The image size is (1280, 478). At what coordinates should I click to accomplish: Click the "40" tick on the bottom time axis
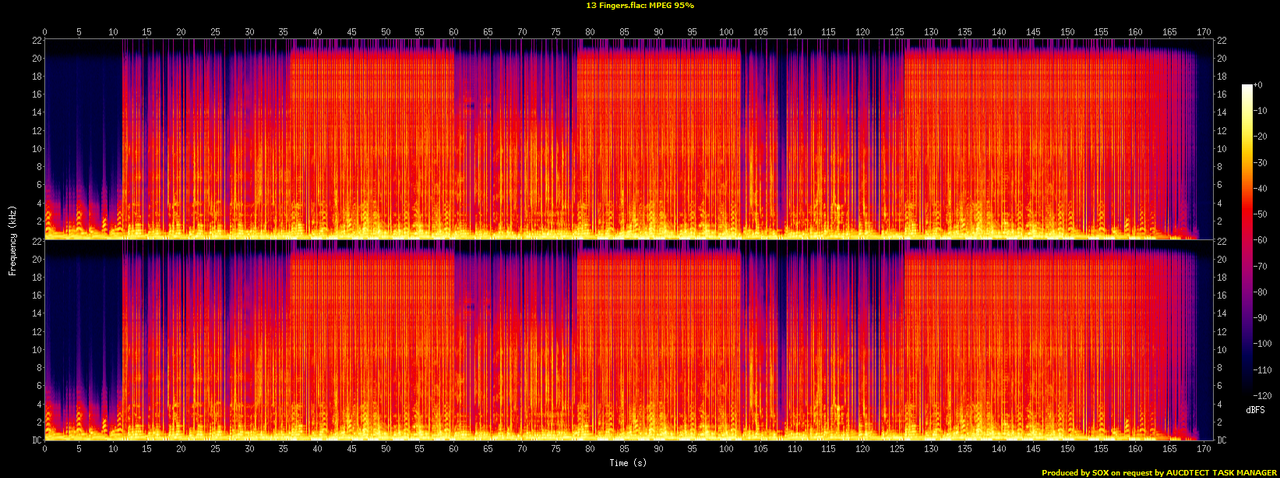pos(317,451)
